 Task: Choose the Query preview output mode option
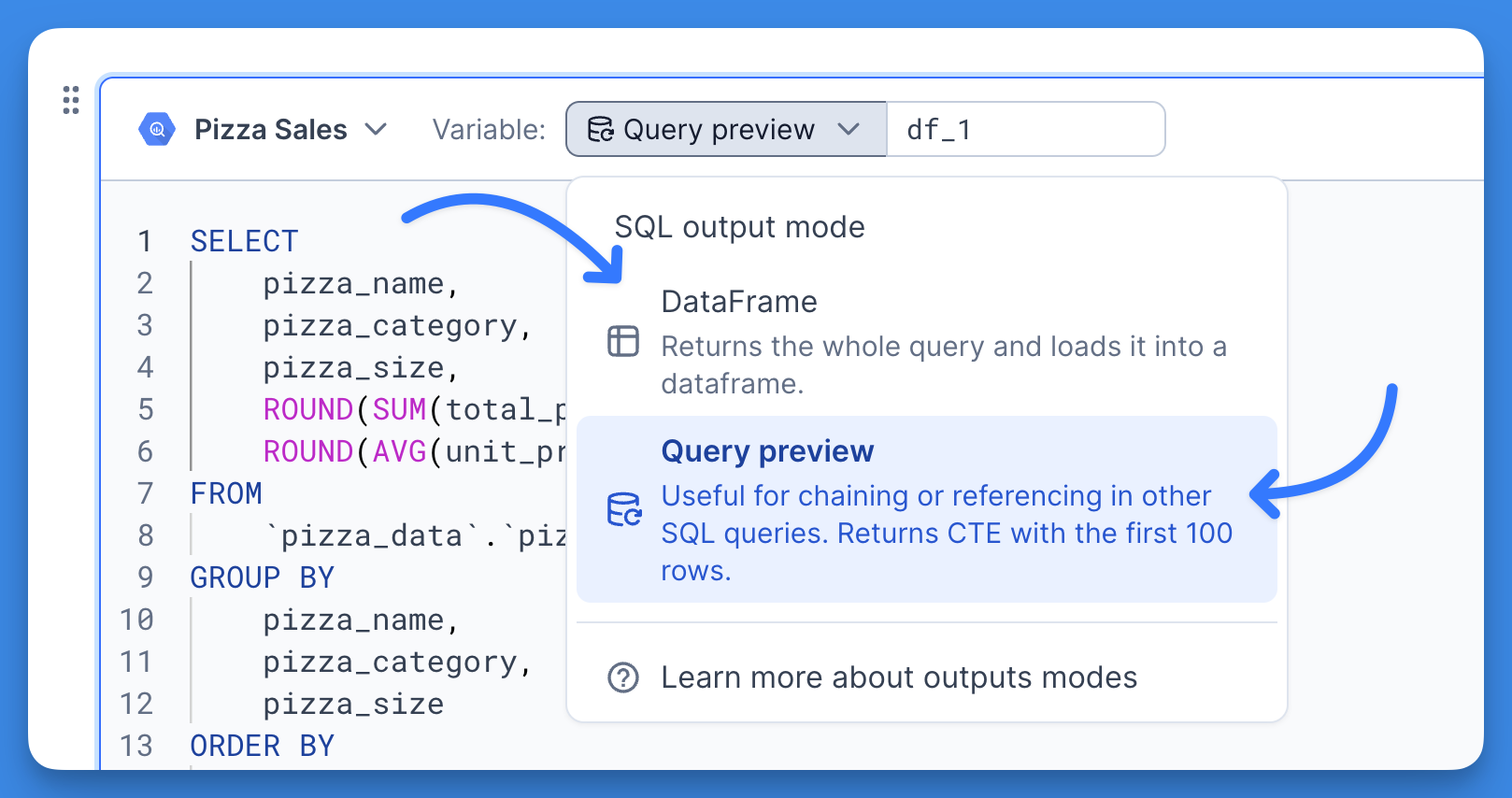click(927, 509)
